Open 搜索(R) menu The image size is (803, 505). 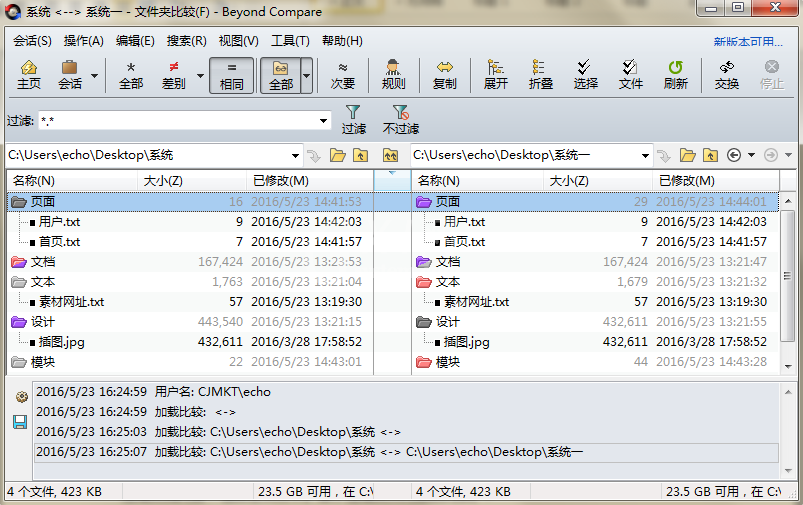pyautogui.click(x=186, y=41)
